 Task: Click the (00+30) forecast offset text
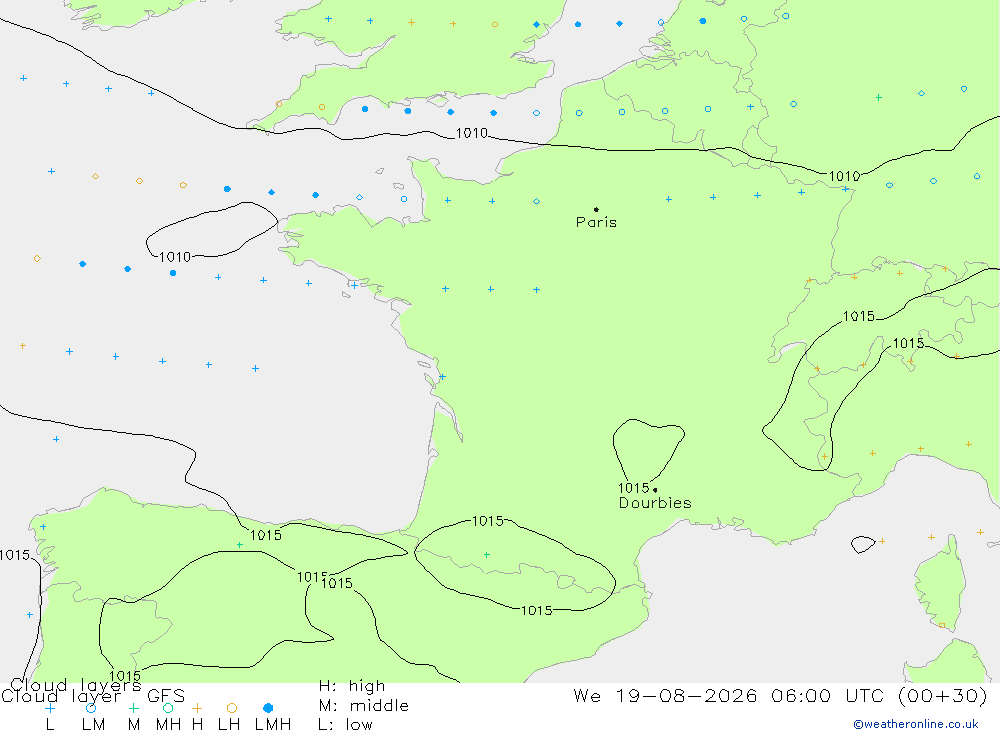[x=943, y=695]
